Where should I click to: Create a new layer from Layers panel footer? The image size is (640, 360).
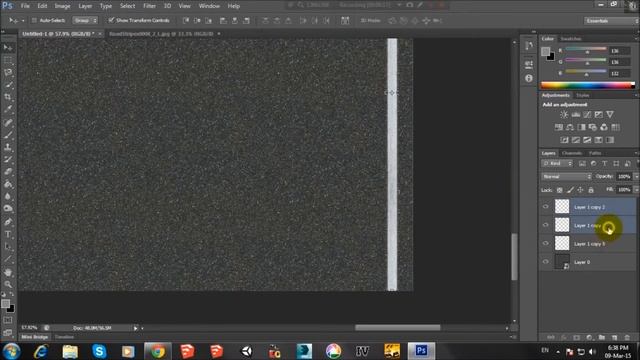coord(614,338)
